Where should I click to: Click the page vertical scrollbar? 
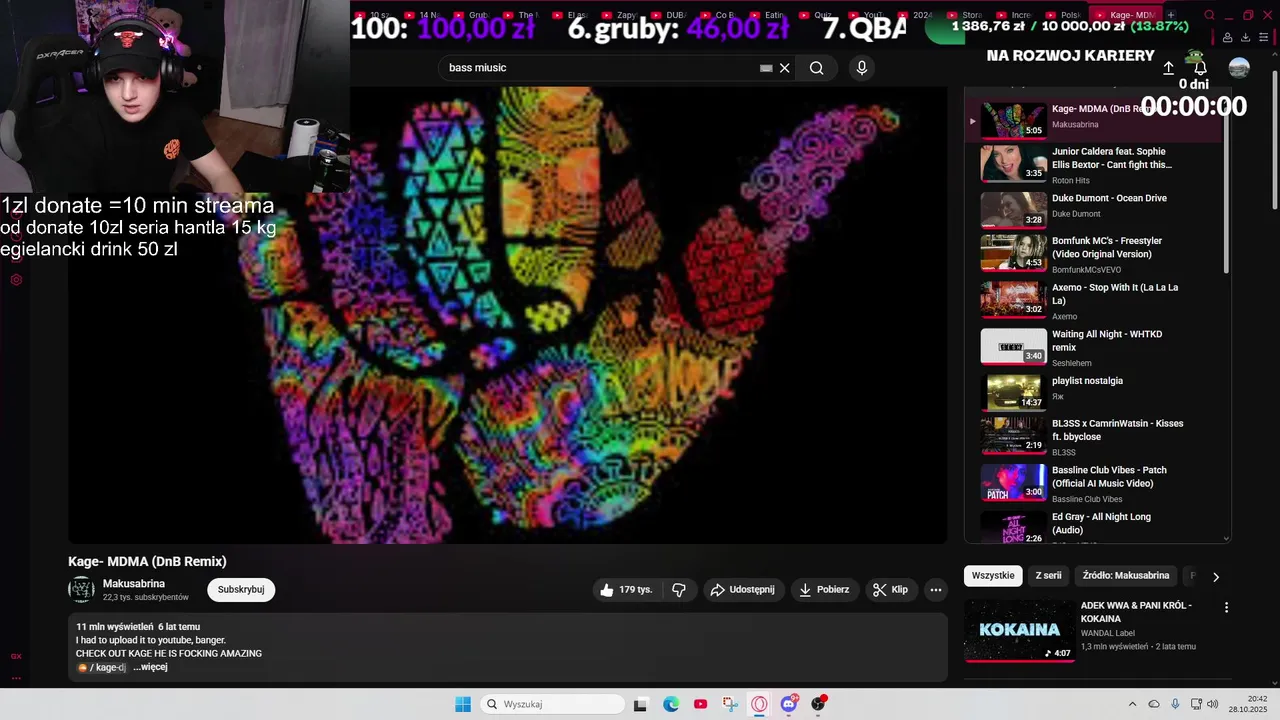[x=1274, y=140]
